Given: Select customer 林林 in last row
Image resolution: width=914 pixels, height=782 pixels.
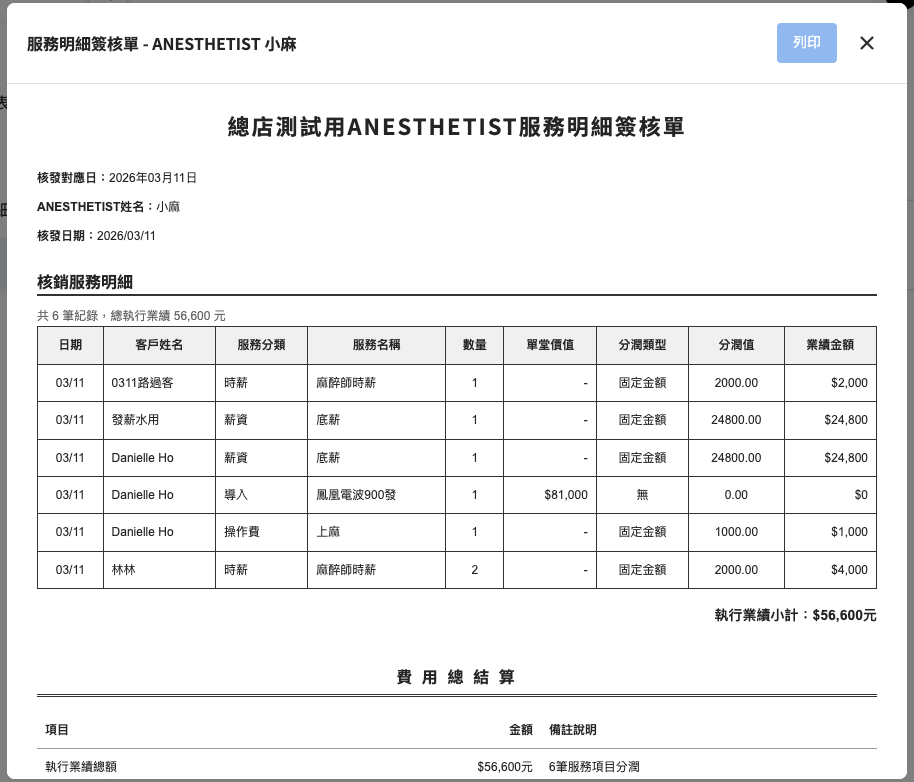Looking at the screenshot, I should click(x=124, y=570).
